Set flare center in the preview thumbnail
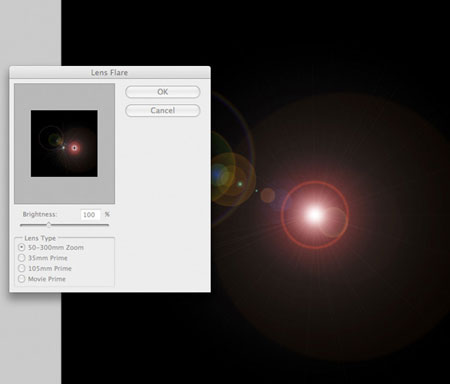This screenshot has width=450, height=384. (x=64, y=144)
